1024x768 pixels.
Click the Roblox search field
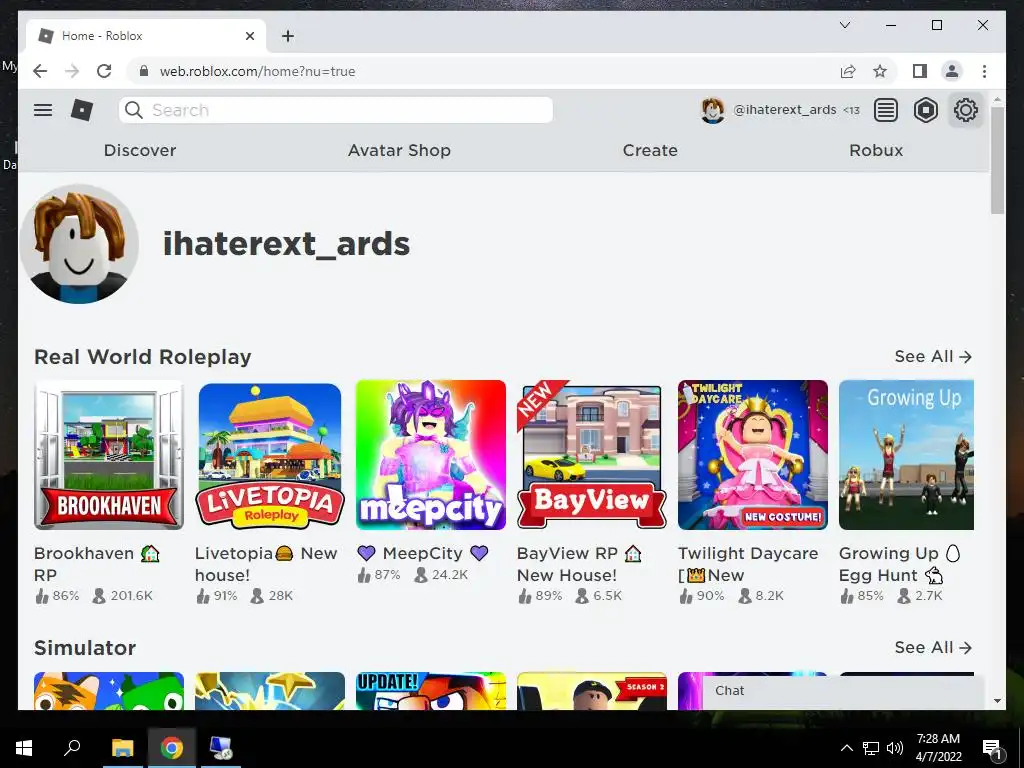click(336, 110)
